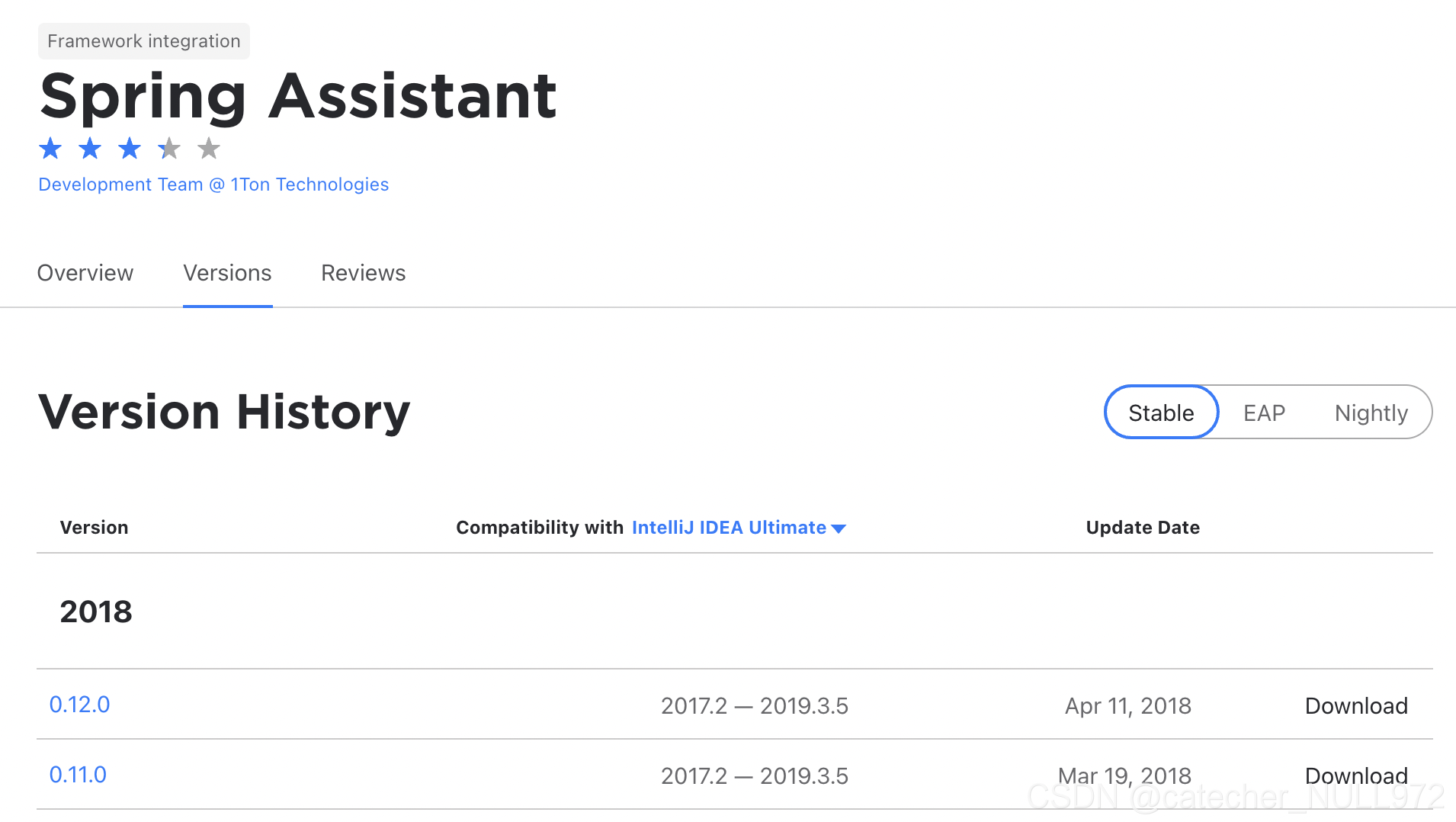Open the 1Ton Technologies vendor page
1456x822 pixels.
213,185
